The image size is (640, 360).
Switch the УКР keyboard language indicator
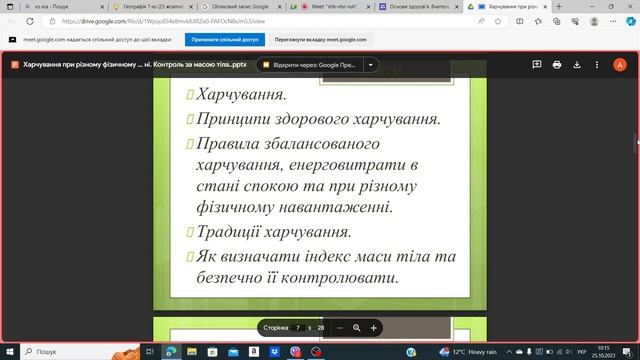point(581,351)
